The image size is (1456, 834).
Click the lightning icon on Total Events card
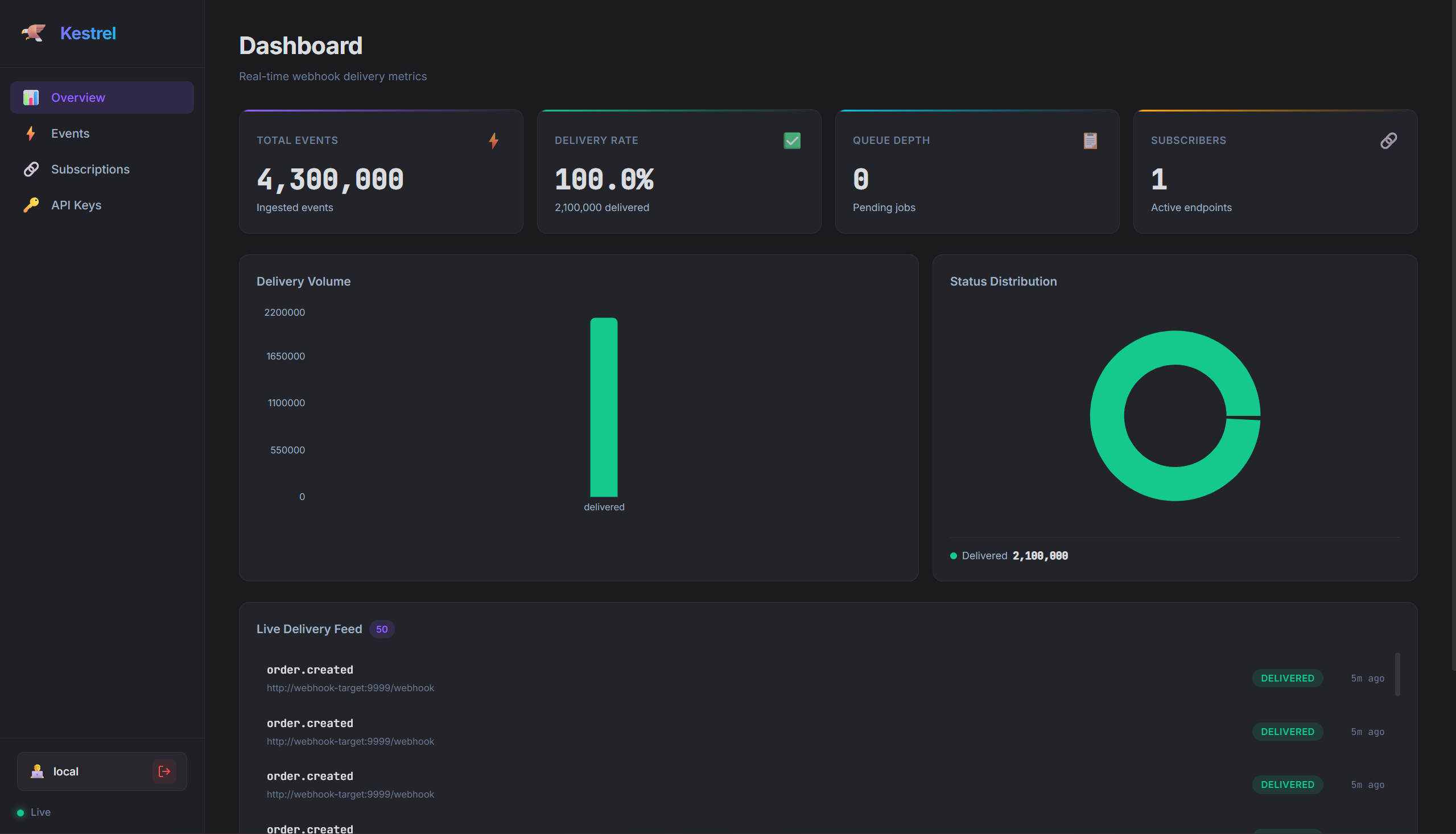pos(494,141)
